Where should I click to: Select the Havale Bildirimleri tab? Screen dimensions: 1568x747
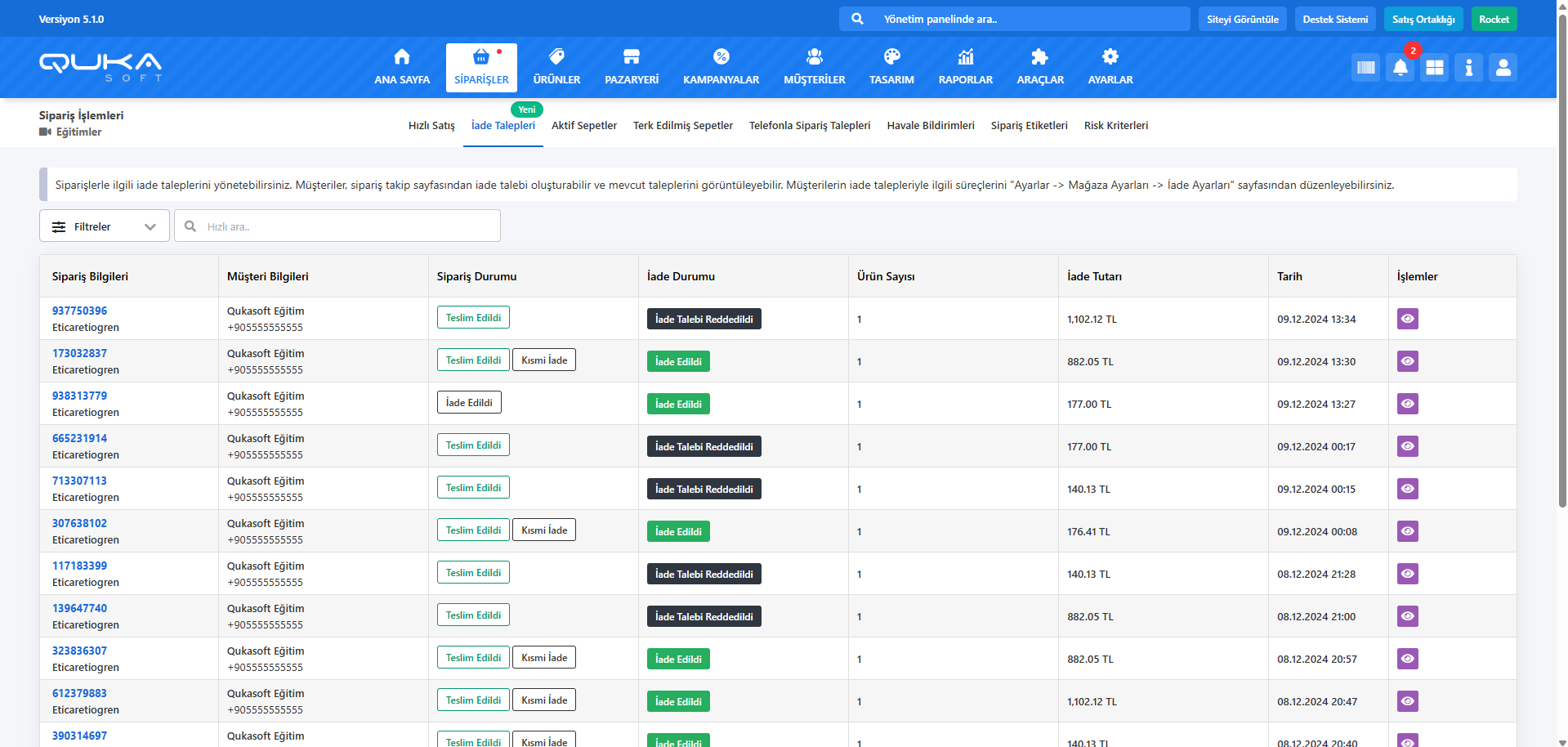pyautogui.click(x=930, y=126)
